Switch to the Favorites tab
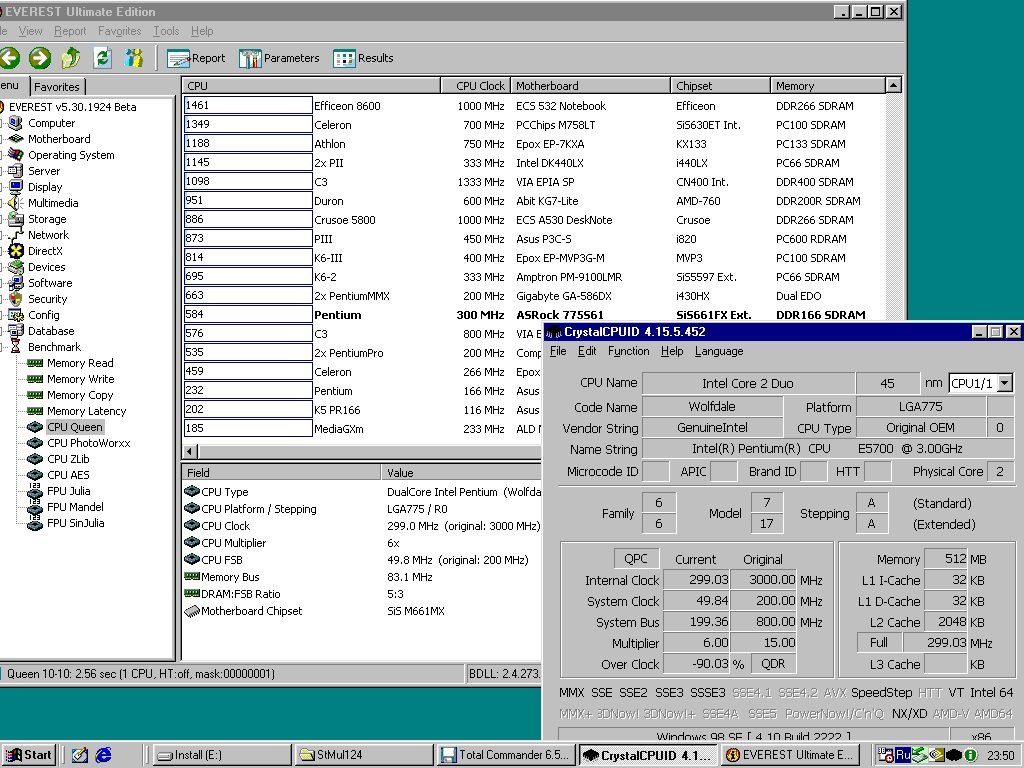This screenshot has height=768, width=1024. tap(57, 87)
